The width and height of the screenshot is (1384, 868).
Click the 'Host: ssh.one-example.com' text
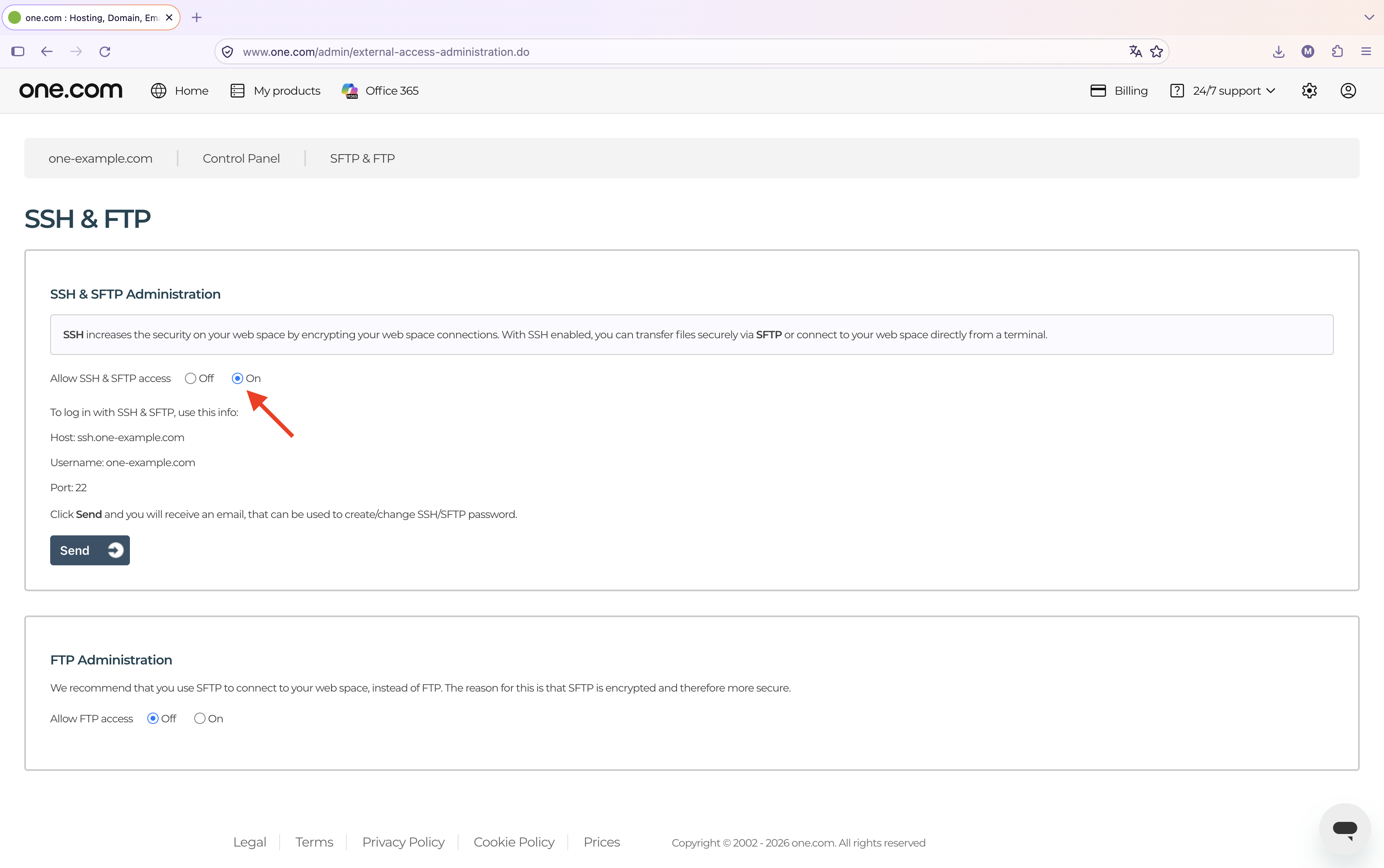coord(117,437)
